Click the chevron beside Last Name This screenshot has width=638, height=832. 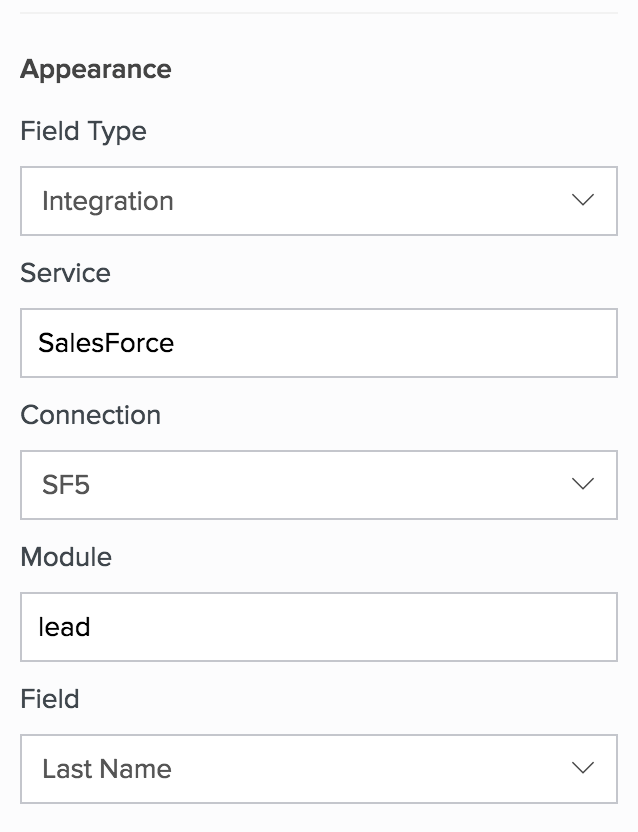coord(582,768)
